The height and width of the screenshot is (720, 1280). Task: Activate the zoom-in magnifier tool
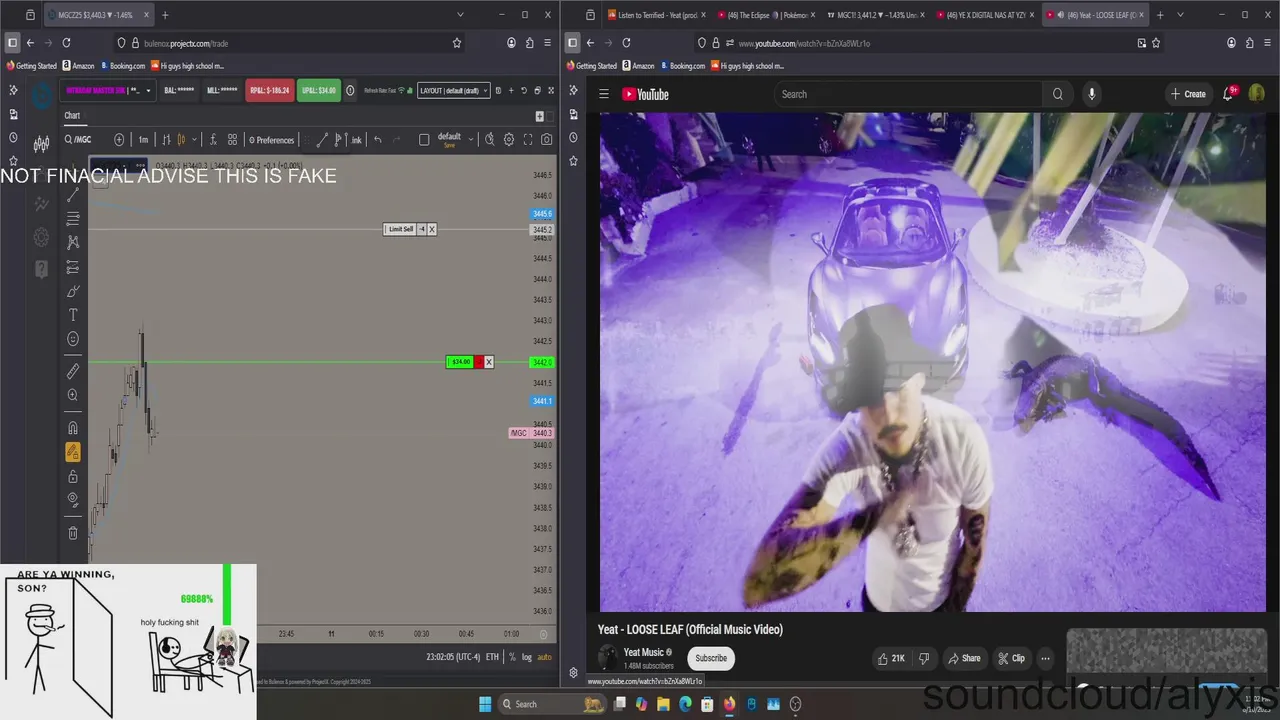point(73,395)
